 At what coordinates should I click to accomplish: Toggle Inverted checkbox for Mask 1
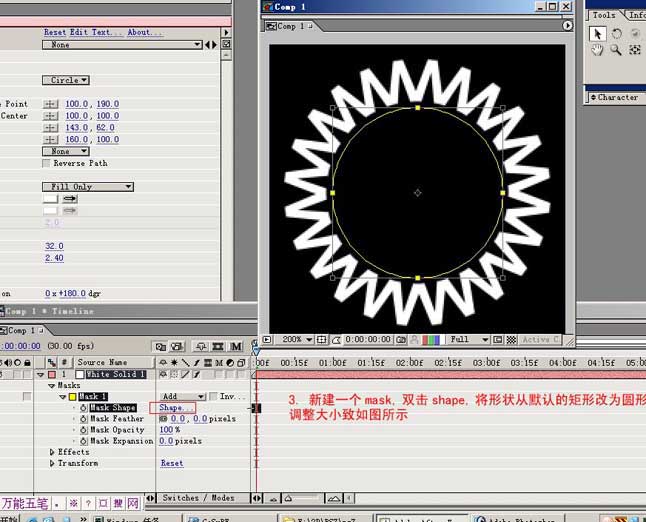(213, 396)
